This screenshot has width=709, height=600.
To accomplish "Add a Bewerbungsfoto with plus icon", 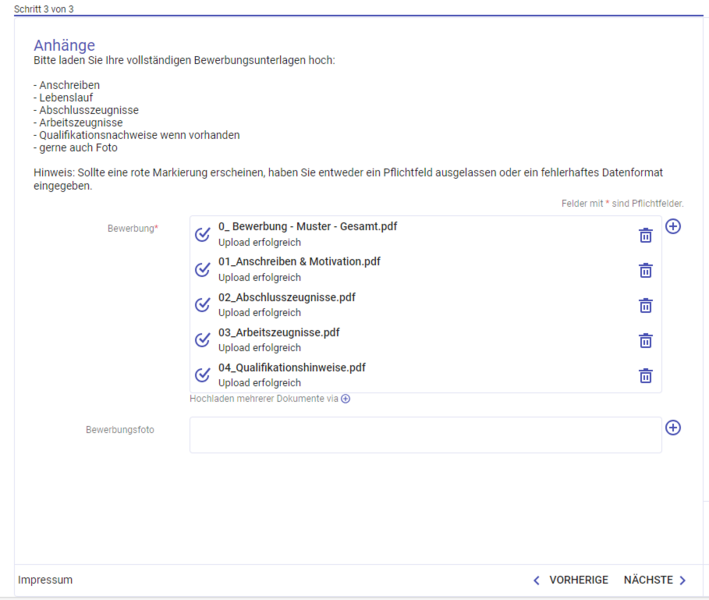I will 673,428.
